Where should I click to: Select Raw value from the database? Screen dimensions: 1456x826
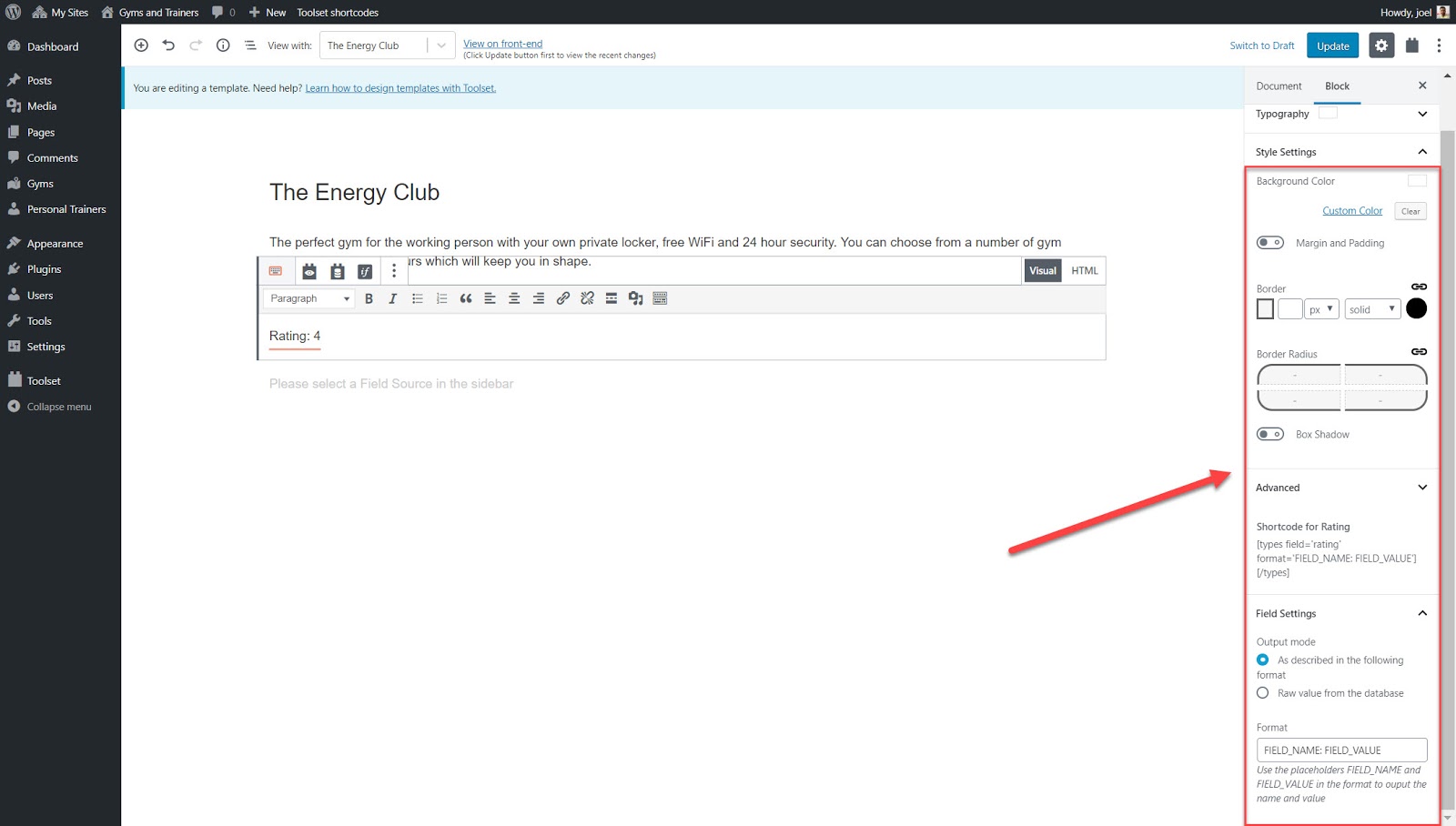[x=1263, y=693]
